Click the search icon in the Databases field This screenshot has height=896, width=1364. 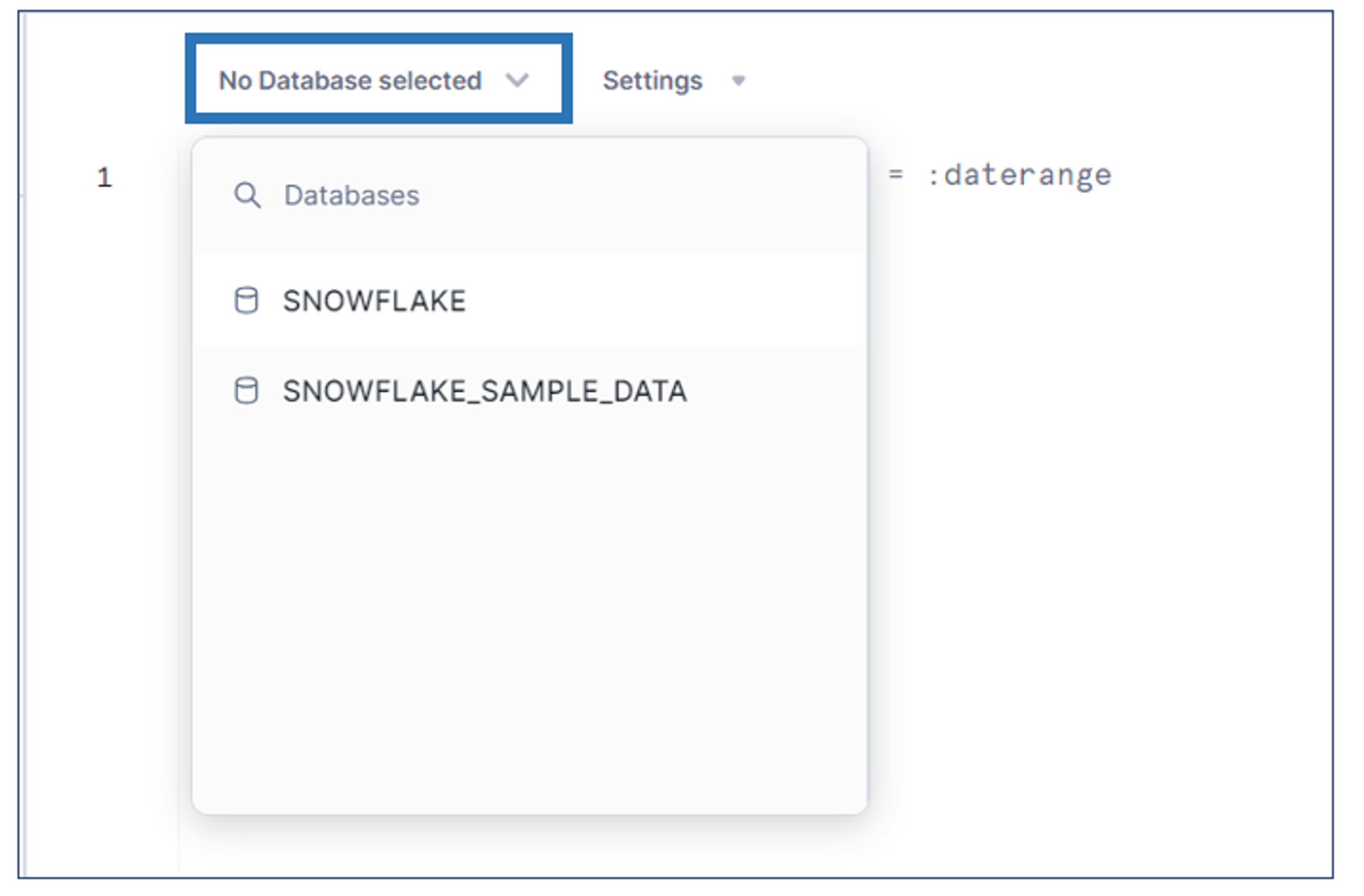247,196
